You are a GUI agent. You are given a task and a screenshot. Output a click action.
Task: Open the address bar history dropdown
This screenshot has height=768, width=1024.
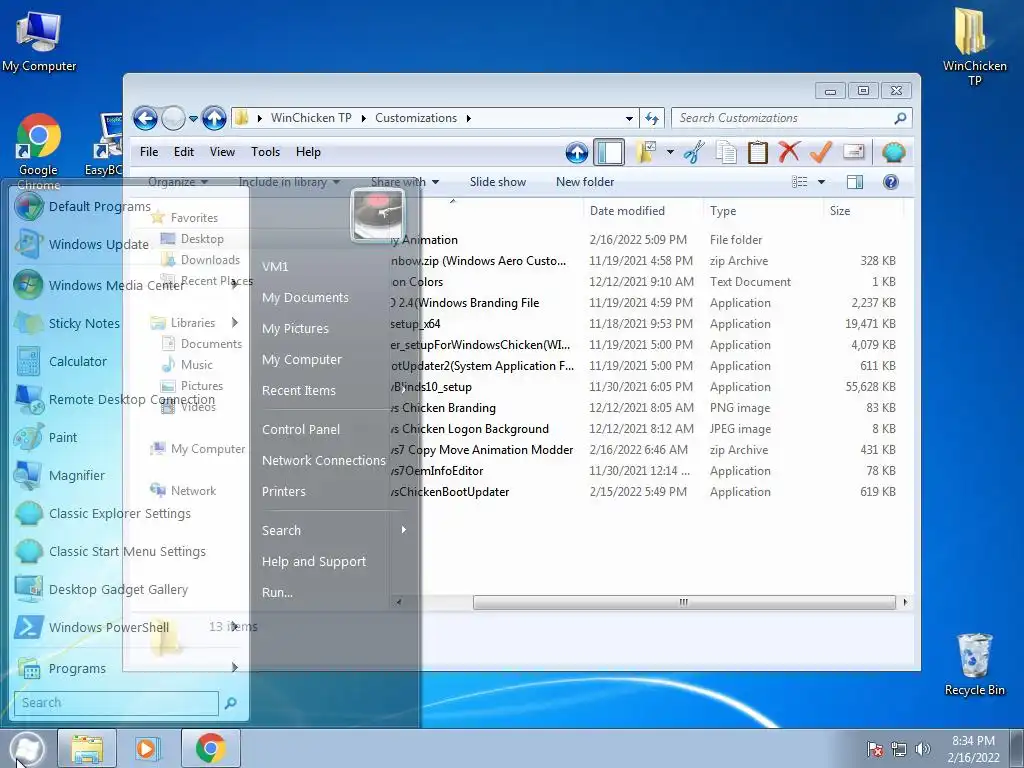pyautogui.click(x=629, y=119)
